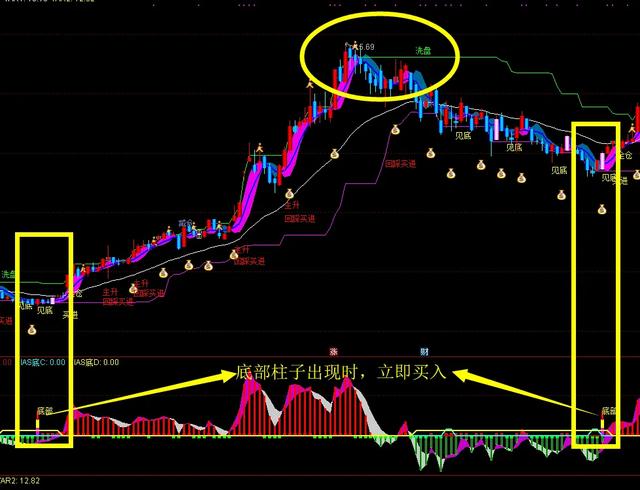Click the lowest money bag icon inside the right yellow rectangle
The height and width of the screenshot is (490, 640).
pyautogui.click(x=602, y=209)
